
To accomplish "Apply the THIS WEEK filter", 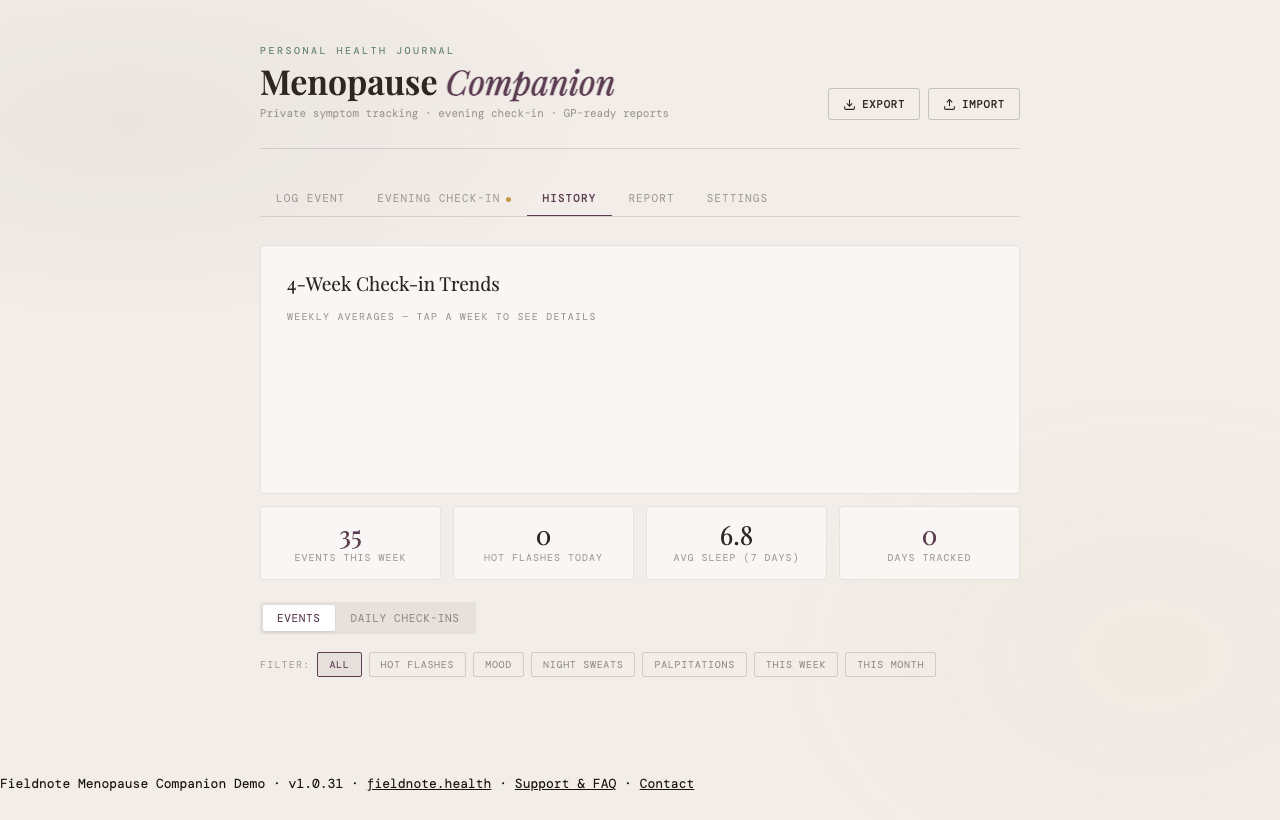I will tap(796, 663).
